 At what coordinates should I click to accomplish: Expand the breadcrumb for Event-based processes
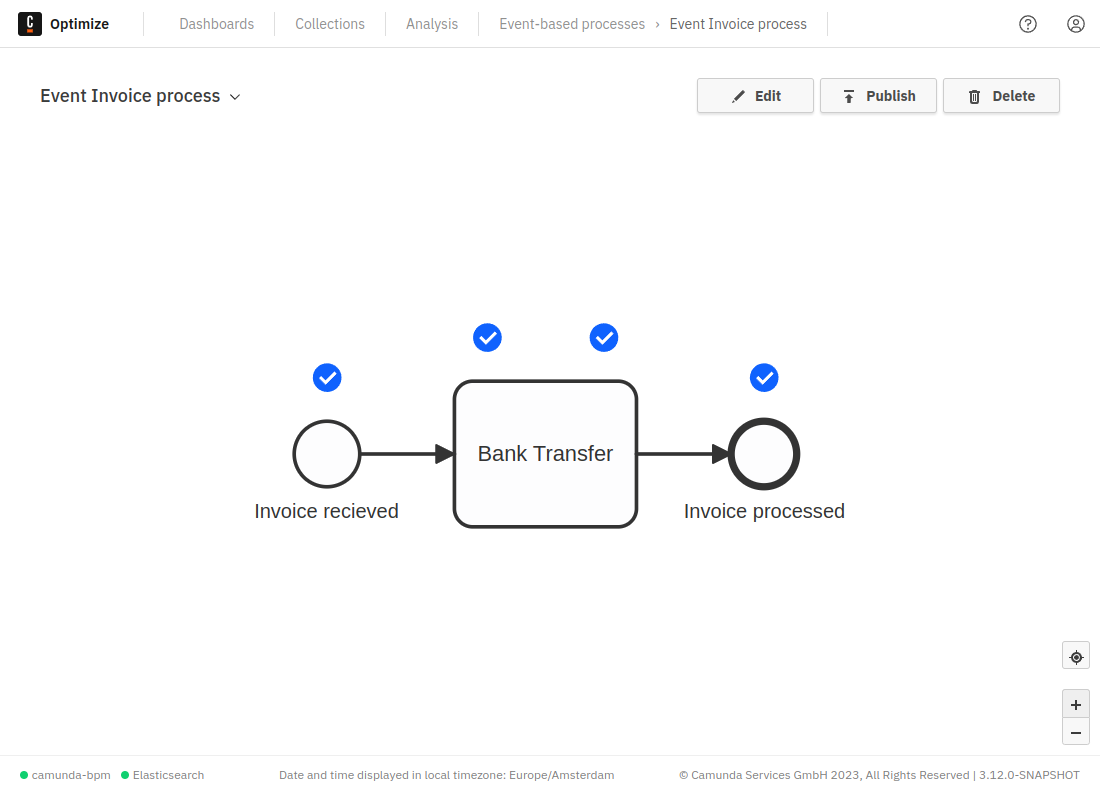pos(572,23)
